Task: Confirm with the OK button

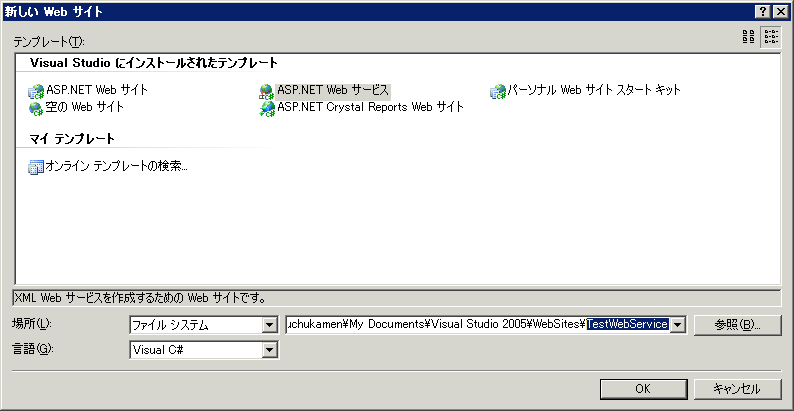Action: 643,389
